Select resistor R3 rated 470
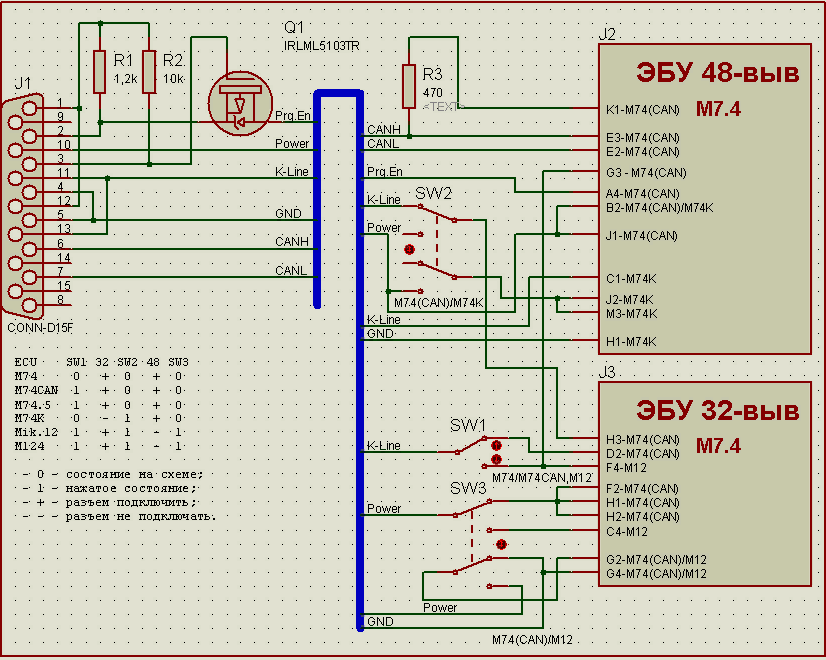The image size is (826, 660). [x=409, y=86]
